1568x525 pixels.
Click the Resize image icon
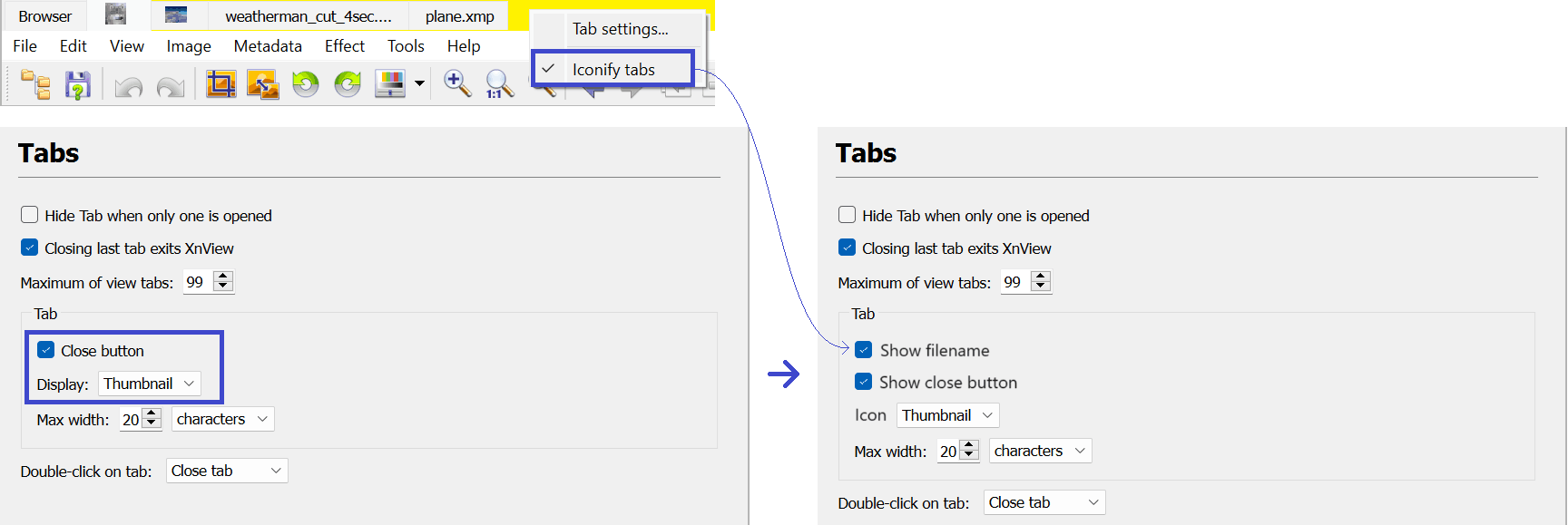point(262,84)
